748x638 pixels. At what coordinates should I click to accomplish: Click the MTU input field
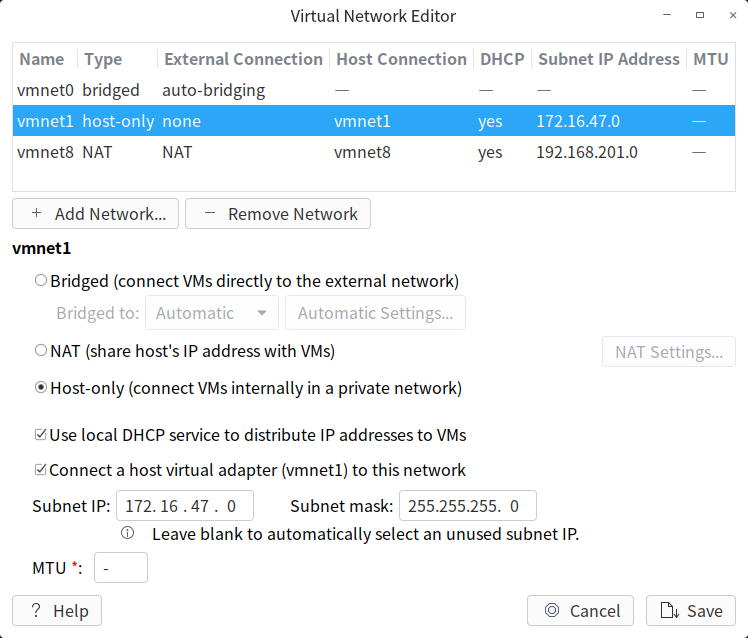[x=121, y=569]
